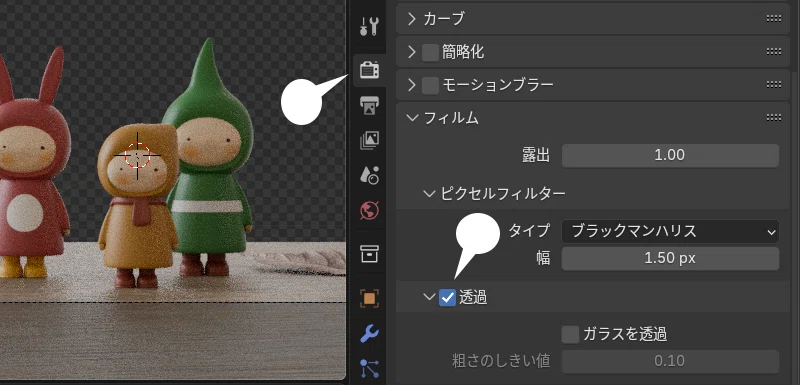
Task: Enable the 簡略化 checkbox
Action: point(431,52)
